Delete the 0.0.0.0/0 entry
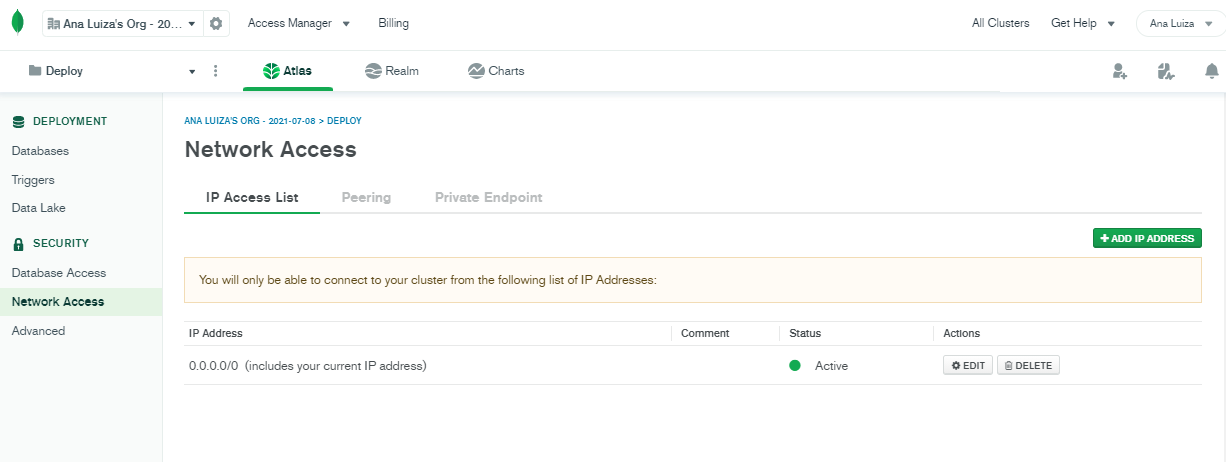Screen dimensions: 1226x462 1028,366
